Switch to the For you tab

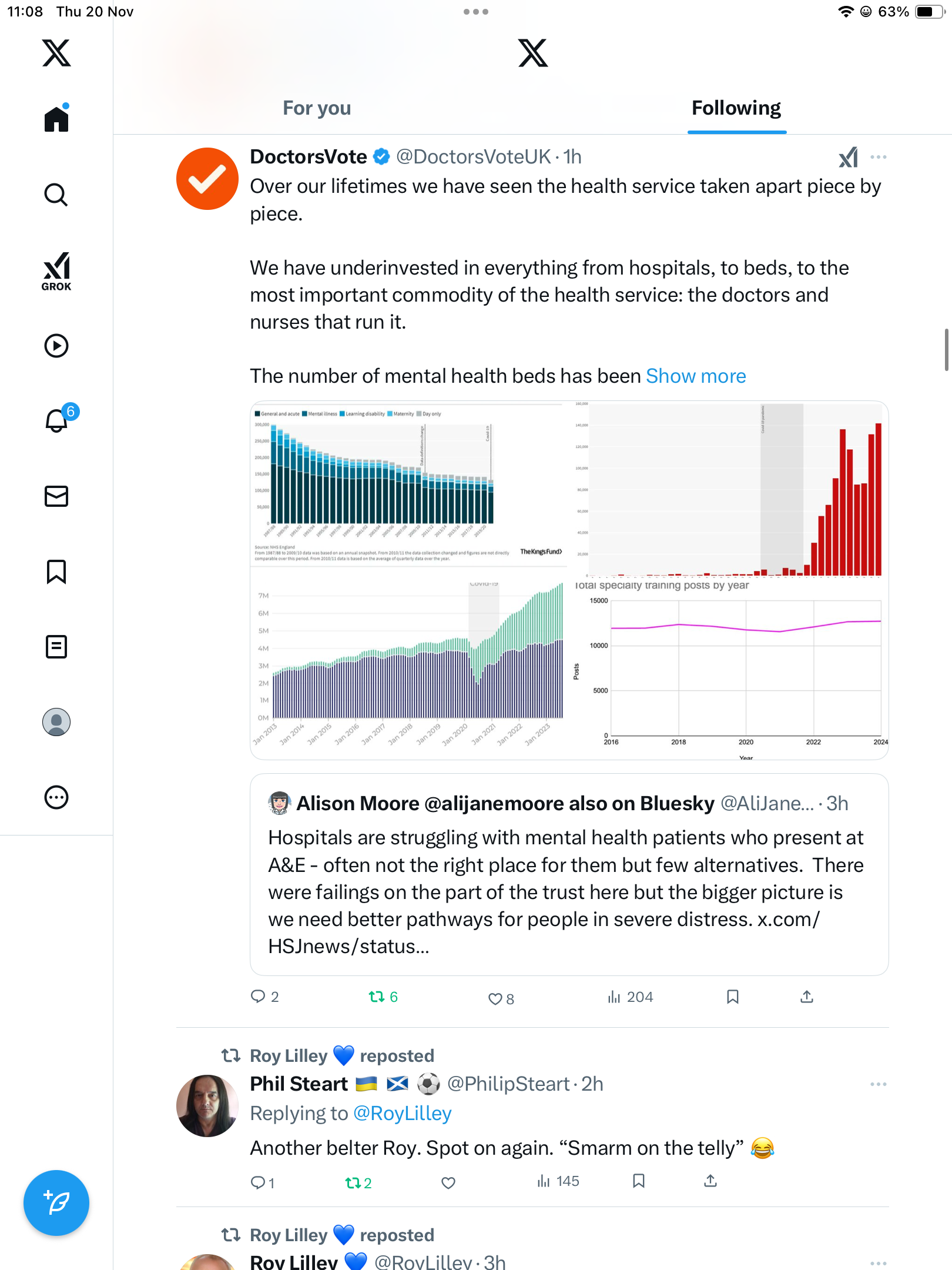click(317, 108)
